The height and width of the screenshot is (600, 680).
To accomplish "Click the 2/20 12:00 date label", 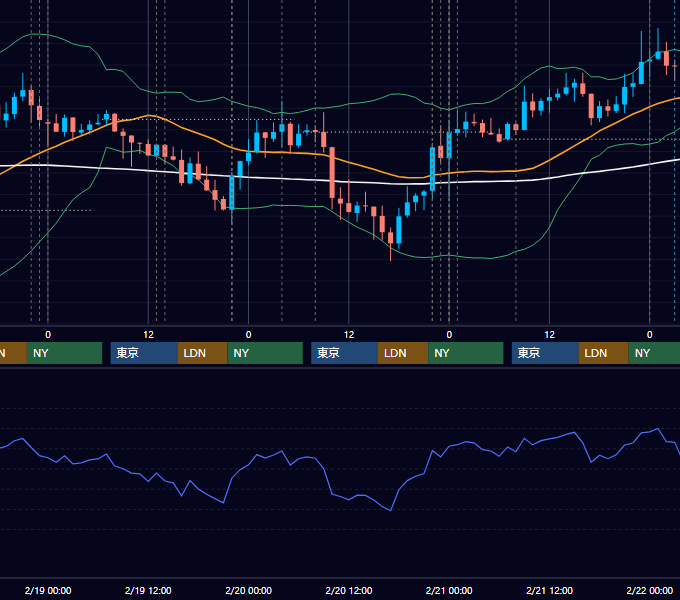I will [x=349, y=590].
